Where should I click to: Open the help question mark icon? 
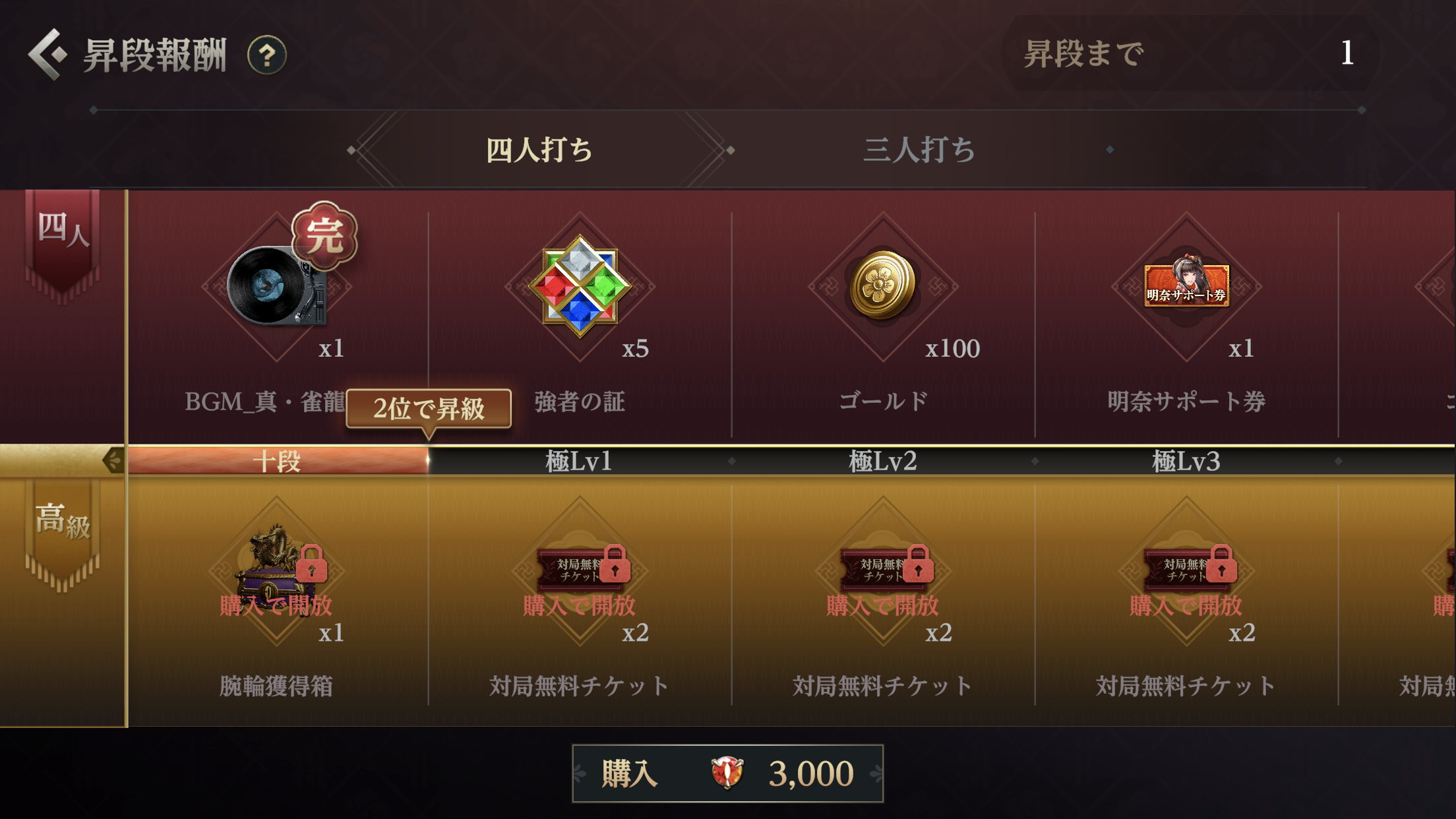coord(267,55)
